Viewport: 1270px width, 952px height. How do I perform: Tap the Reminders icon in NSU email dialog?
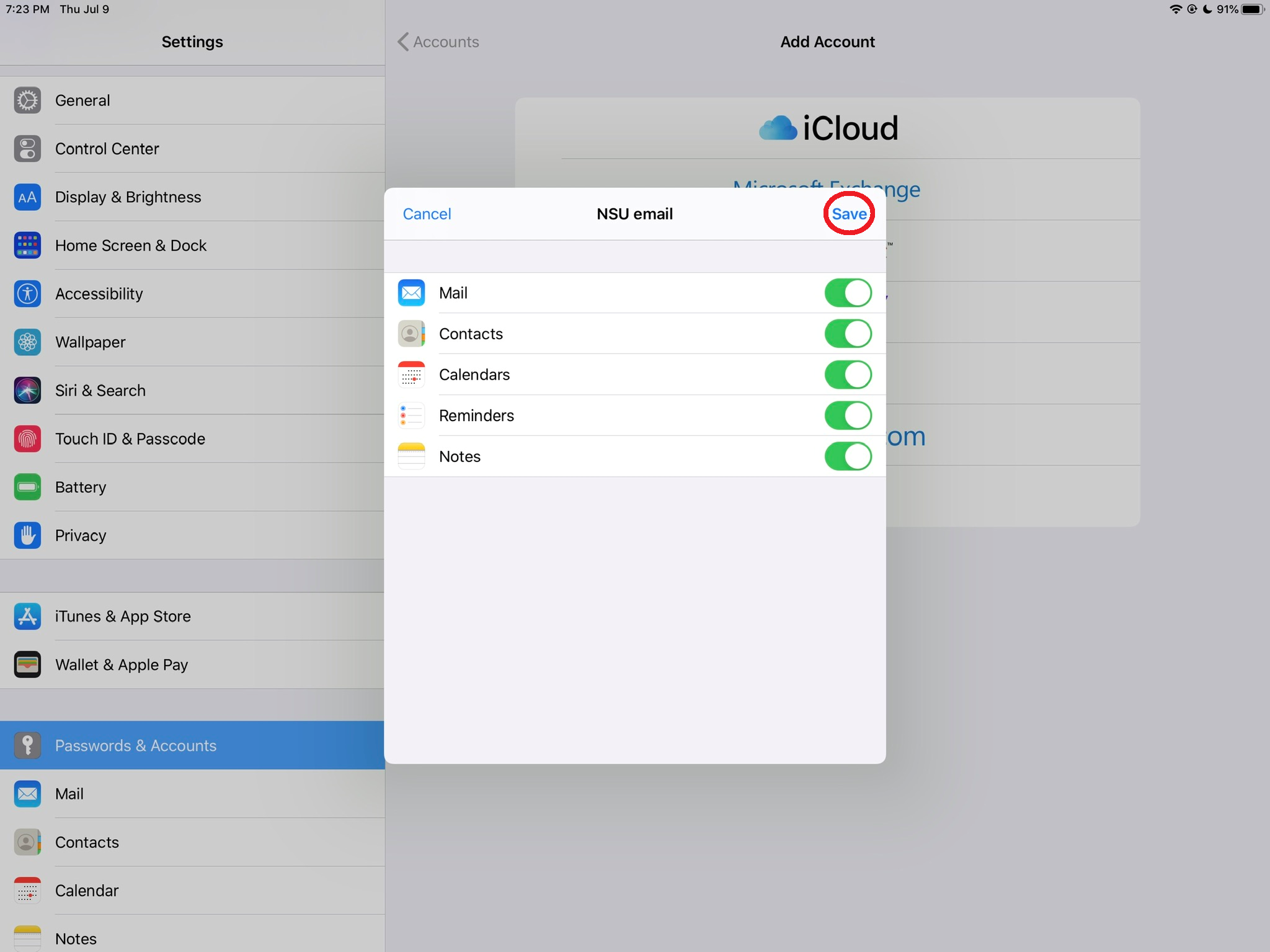411,416
